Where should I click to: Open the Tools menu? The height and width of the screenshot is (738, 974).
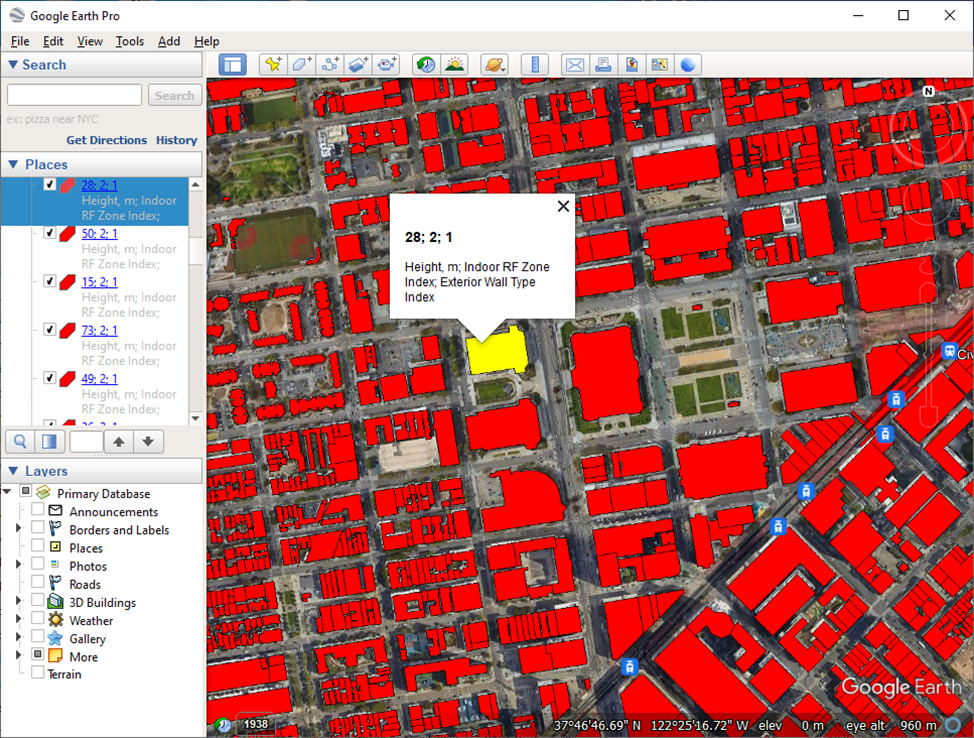point(130,41)
